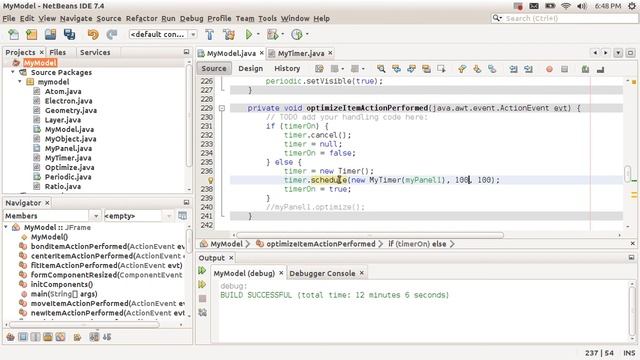Toggle Show Fields filter in Navigator

[23, 337]
